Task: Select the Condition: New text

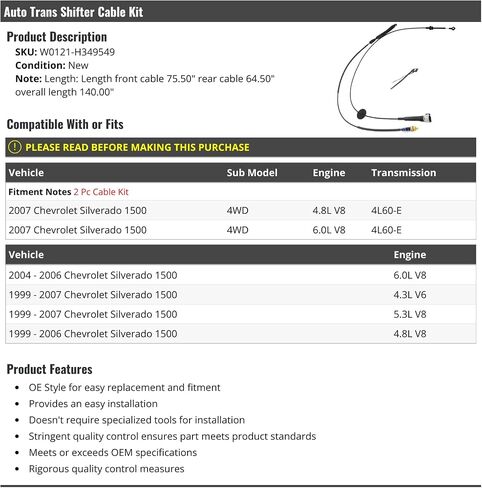Action: pos(52,65)
